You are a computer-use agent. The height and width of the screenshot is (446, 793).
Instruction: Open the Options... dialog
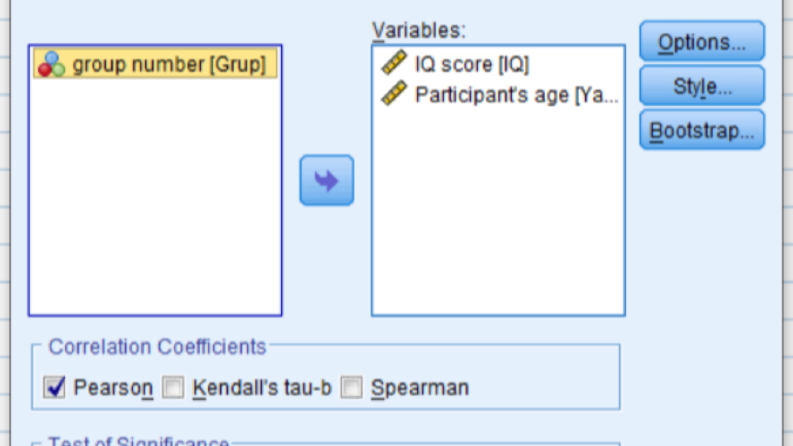point(702,41)
